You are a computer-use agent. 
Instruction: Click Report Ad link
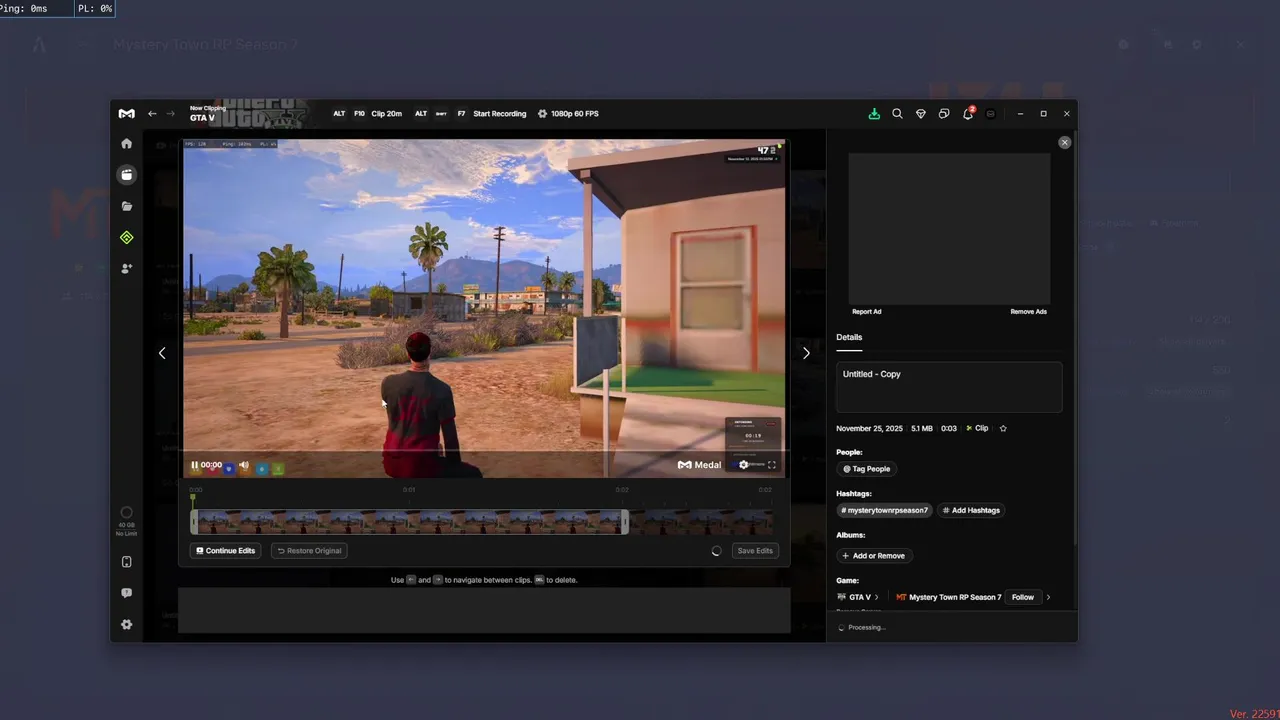pyautogui.click(x=867, y=312)
